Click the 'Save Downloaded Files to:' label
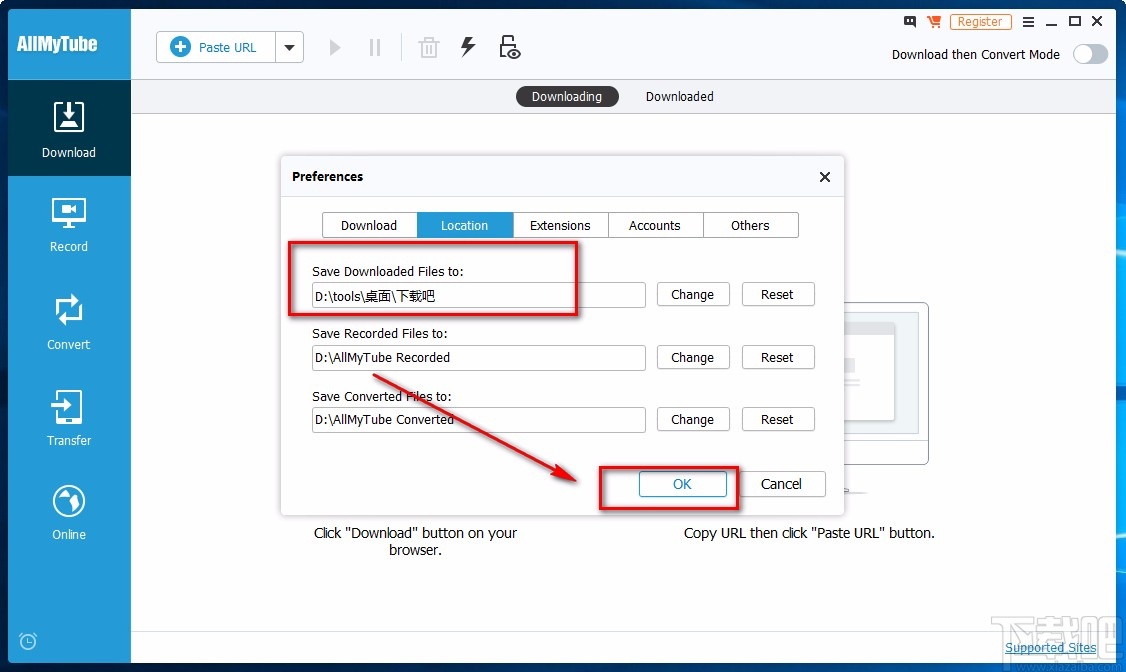1126x672 pixels. (x=388, y=271)
